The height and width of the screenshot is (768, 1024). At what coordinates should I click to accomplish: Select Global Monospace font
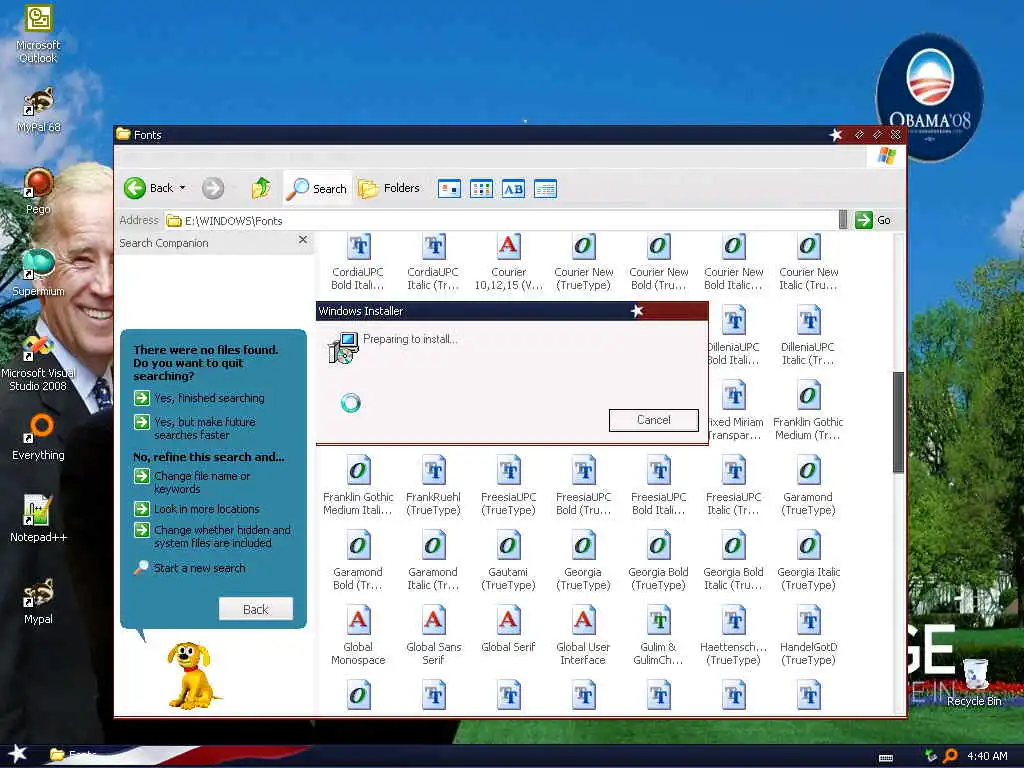tap(358, 637)
